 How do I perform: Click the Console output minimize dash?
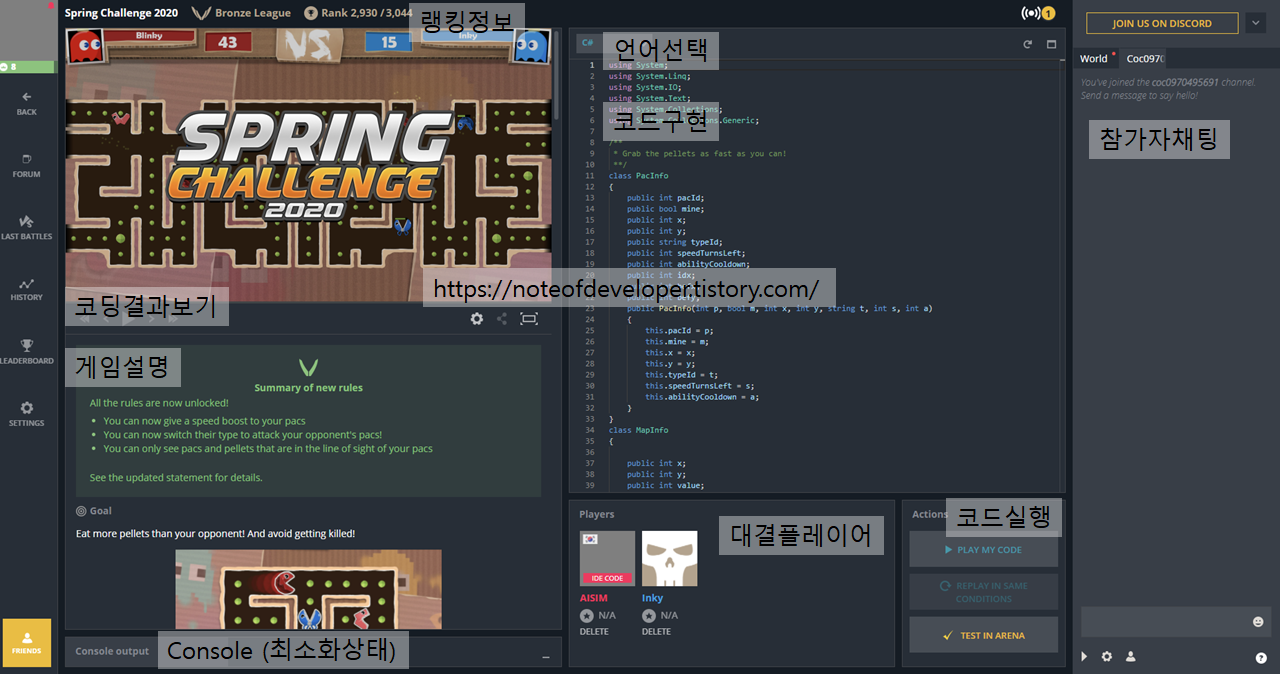[545, 657]
